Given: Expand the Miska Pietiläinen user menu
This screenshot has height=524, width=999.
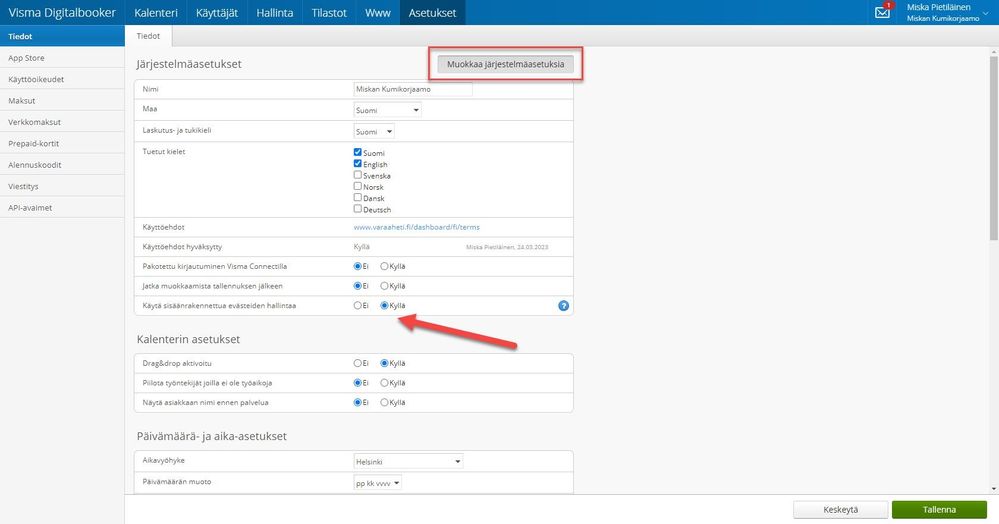Looking at the screenshot, I should 947,12.
